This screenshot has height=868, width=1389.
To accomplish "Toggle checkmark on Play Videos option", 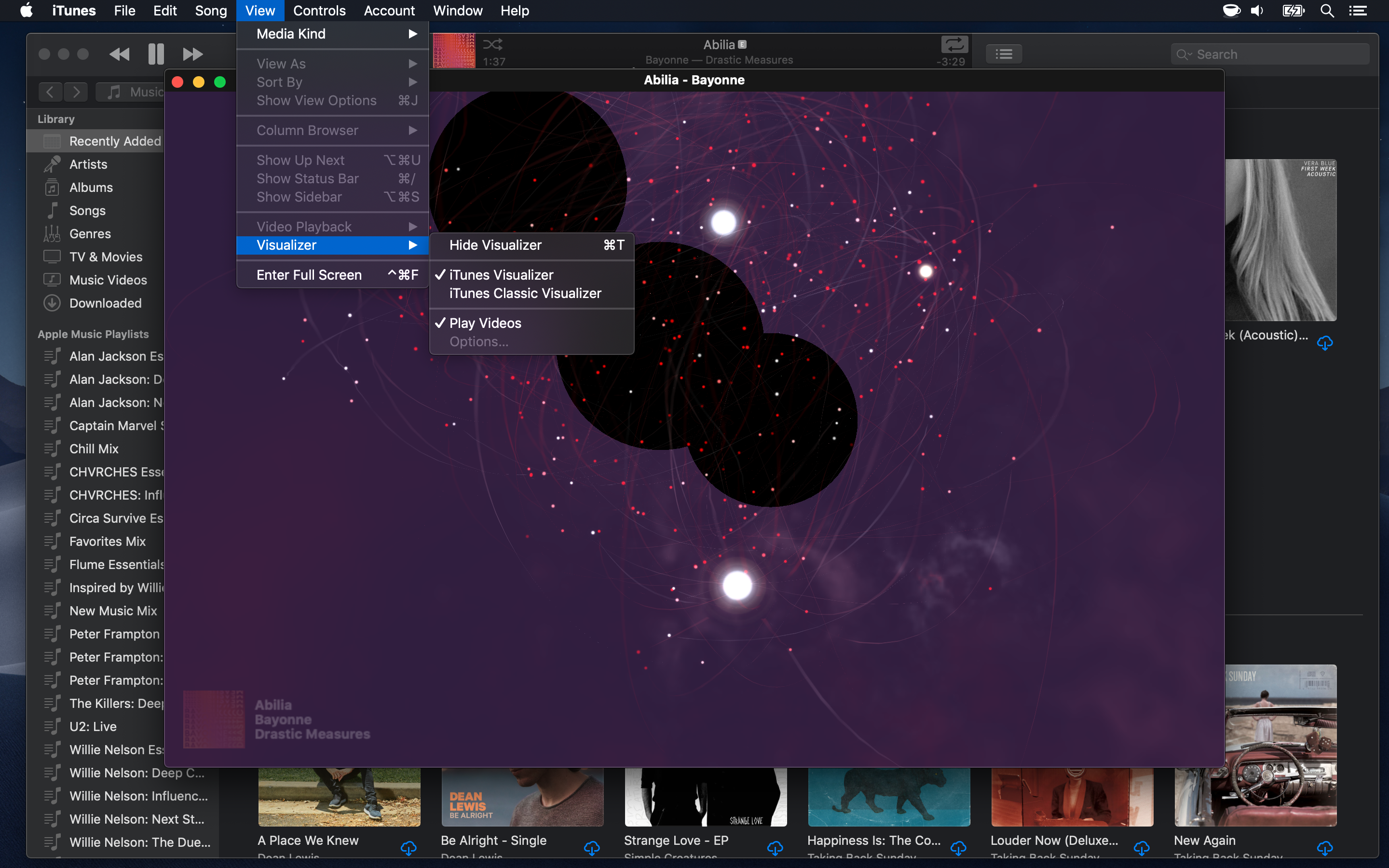I will click(484, 322).
